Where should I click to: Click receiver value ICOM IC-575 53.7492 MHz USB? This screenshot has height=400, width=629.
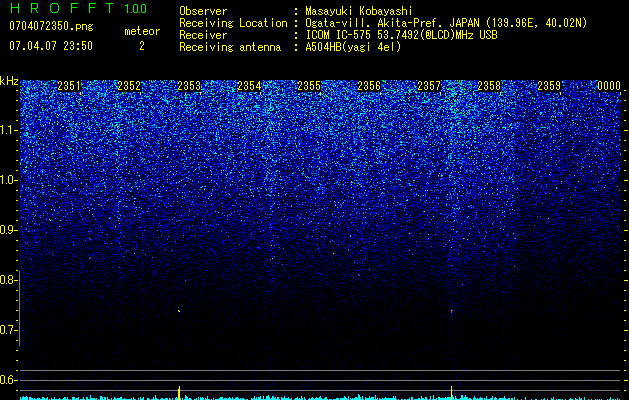point(401,35)
